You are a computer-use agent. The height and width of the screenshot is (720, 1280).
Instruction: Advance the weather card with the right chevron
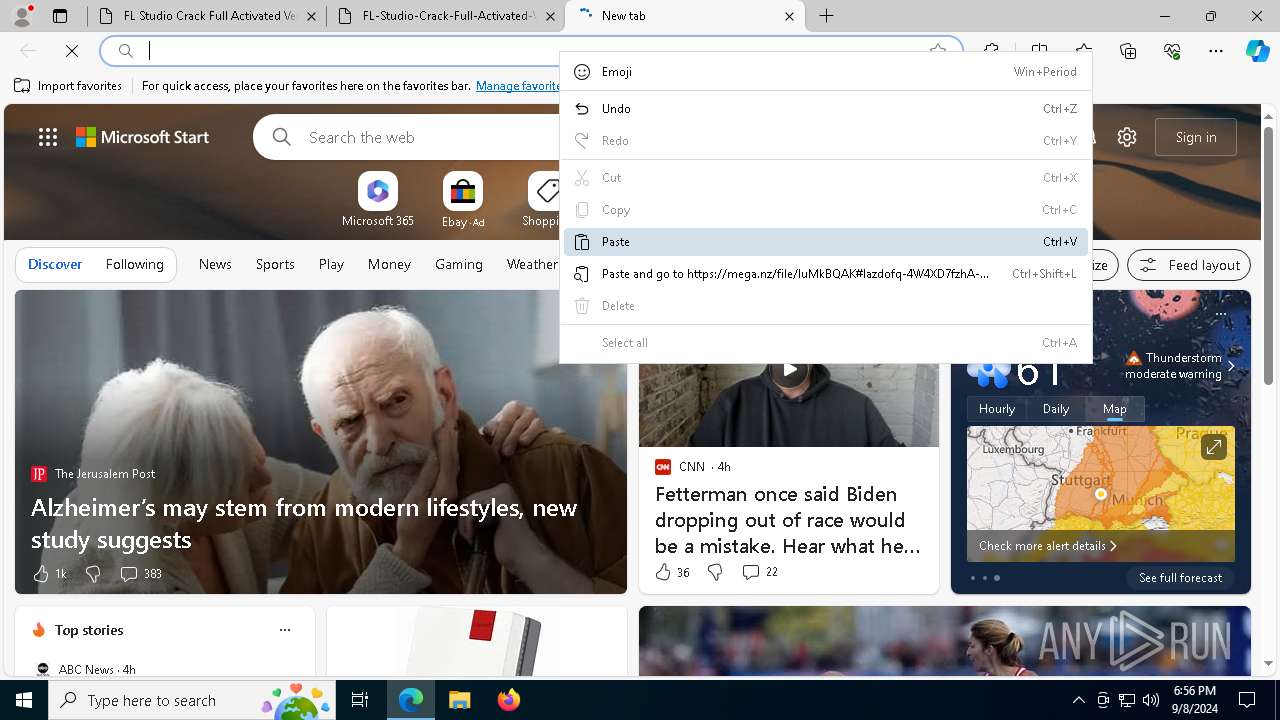1231,367
